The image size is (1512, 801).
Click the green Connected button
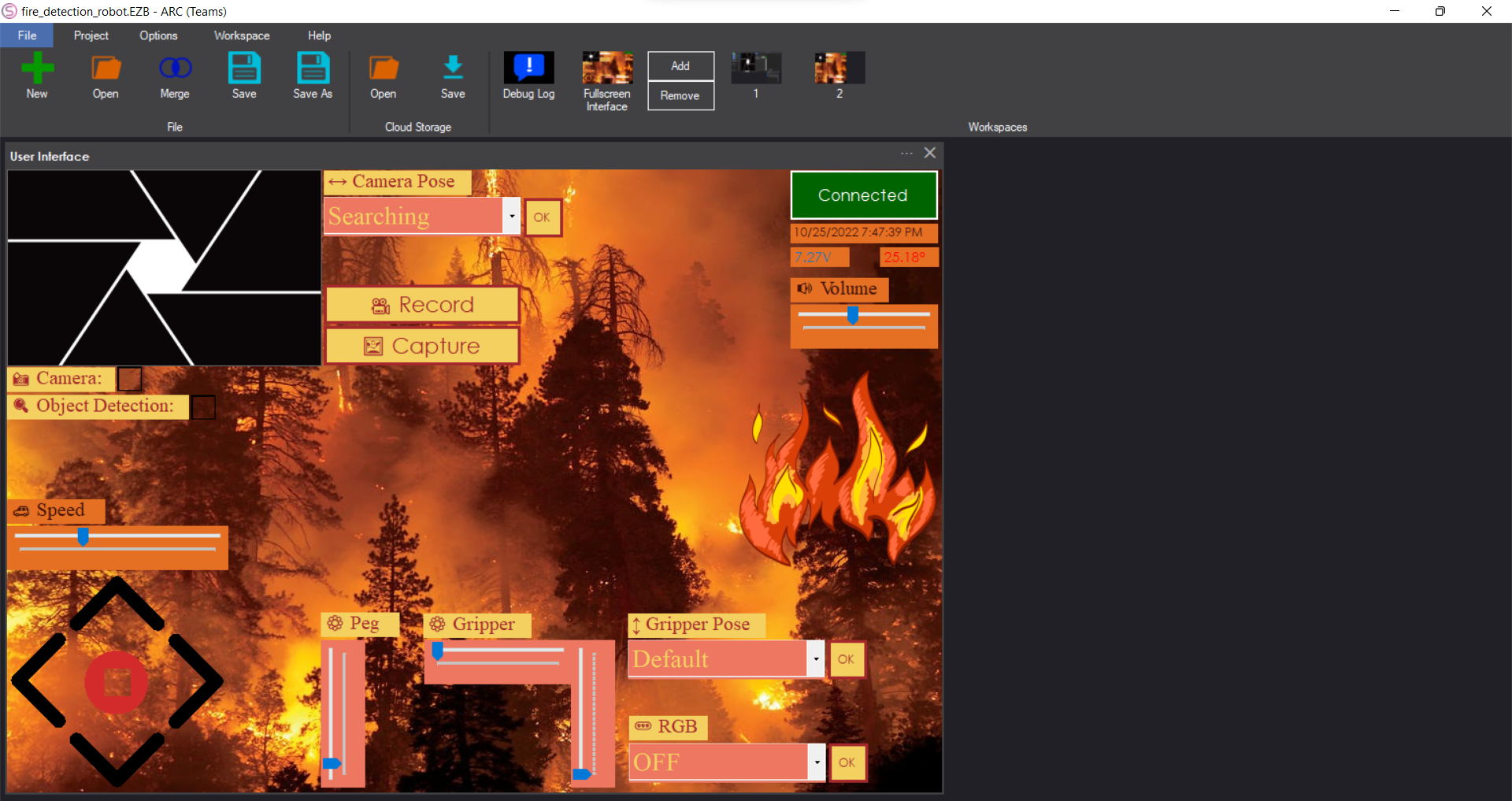tap(863, 195)
